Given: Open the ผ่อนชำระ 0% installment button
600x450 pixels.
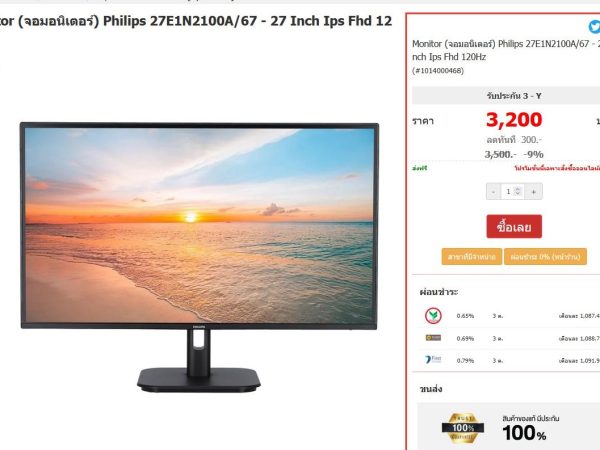Looking at the screenshot, I should [545, 257].
